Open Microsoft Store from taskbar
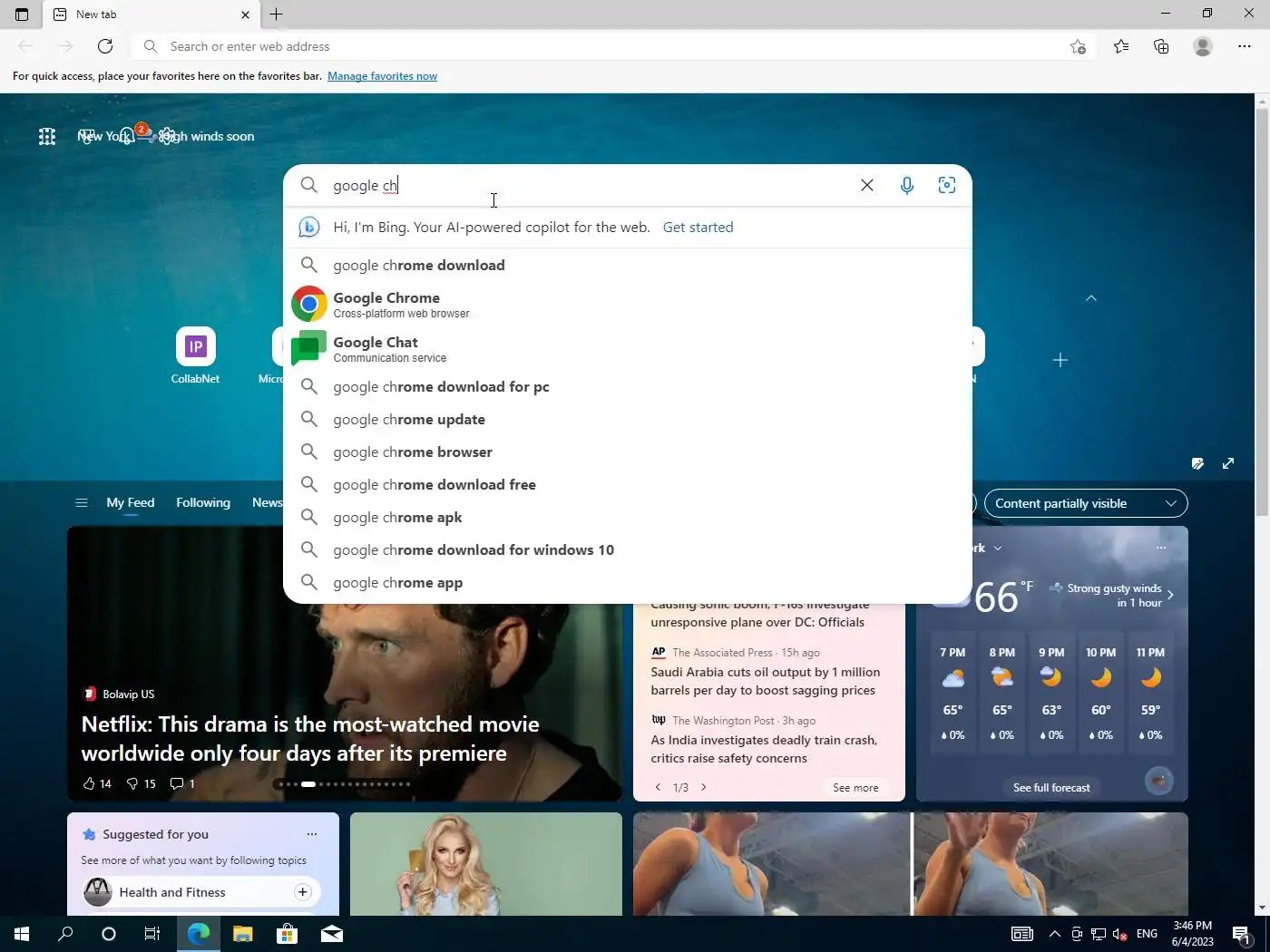 [x=287, y=934]
